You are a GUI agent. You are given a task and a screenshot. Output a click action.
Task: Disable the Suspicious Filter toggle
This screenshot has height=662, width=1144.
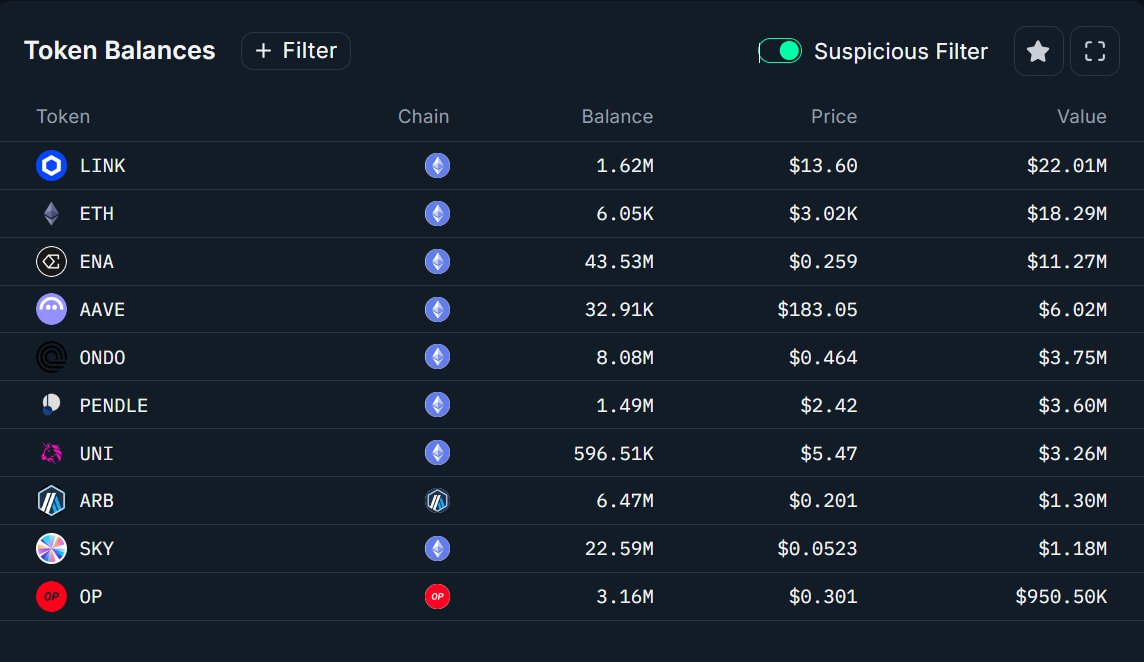[x=780, y=51]
